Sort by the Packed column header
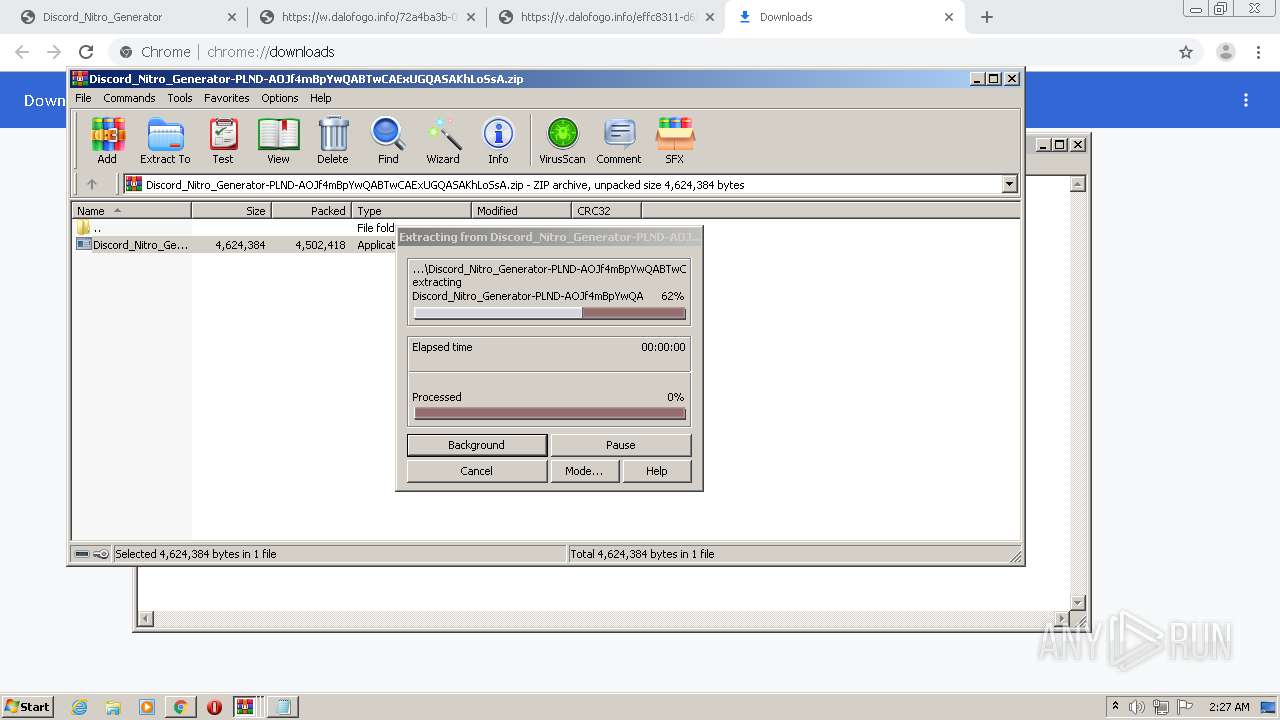Viewport: 1280px width, 720px height. point(311,211)
